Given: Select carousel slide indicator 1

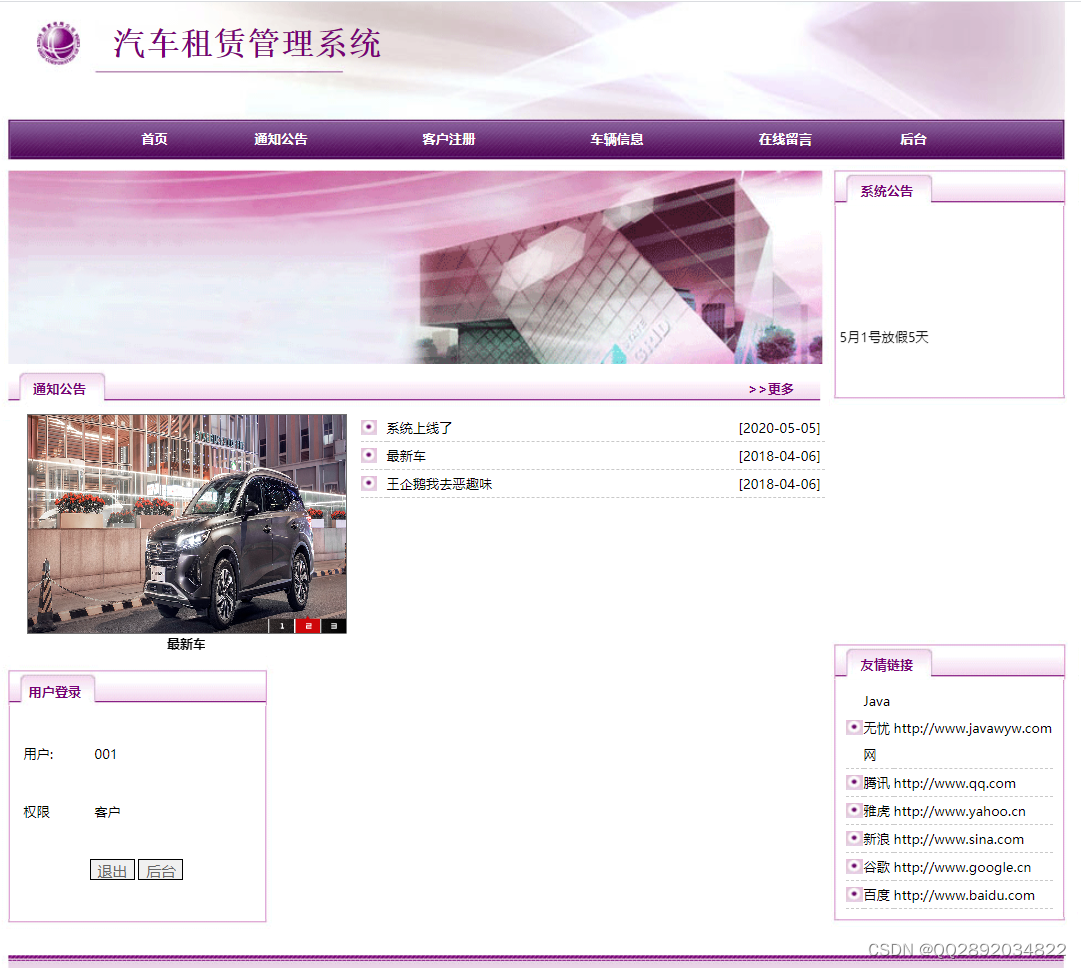Looking at the screenshot, I should coord(282,625).
